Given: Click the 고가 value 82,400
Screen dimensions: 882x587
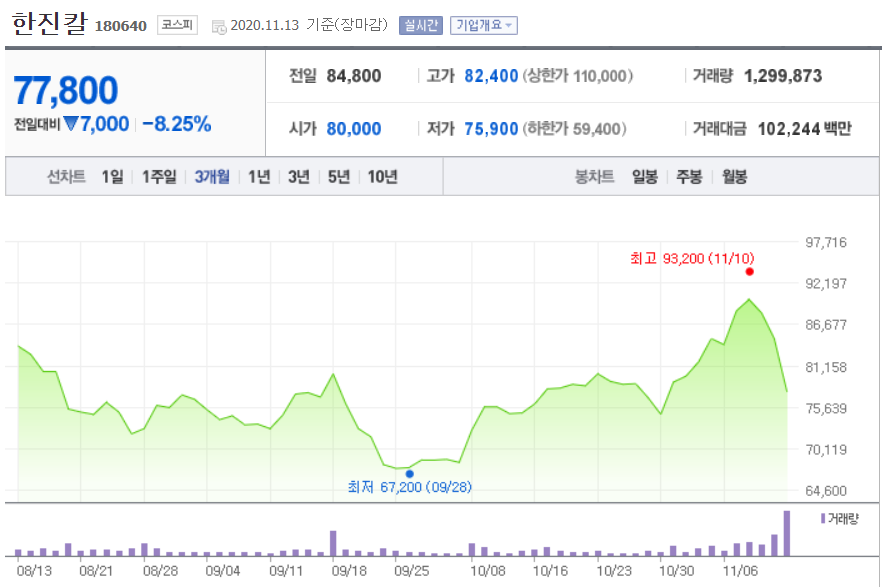Looking at the screenshot, I should 491,76.
